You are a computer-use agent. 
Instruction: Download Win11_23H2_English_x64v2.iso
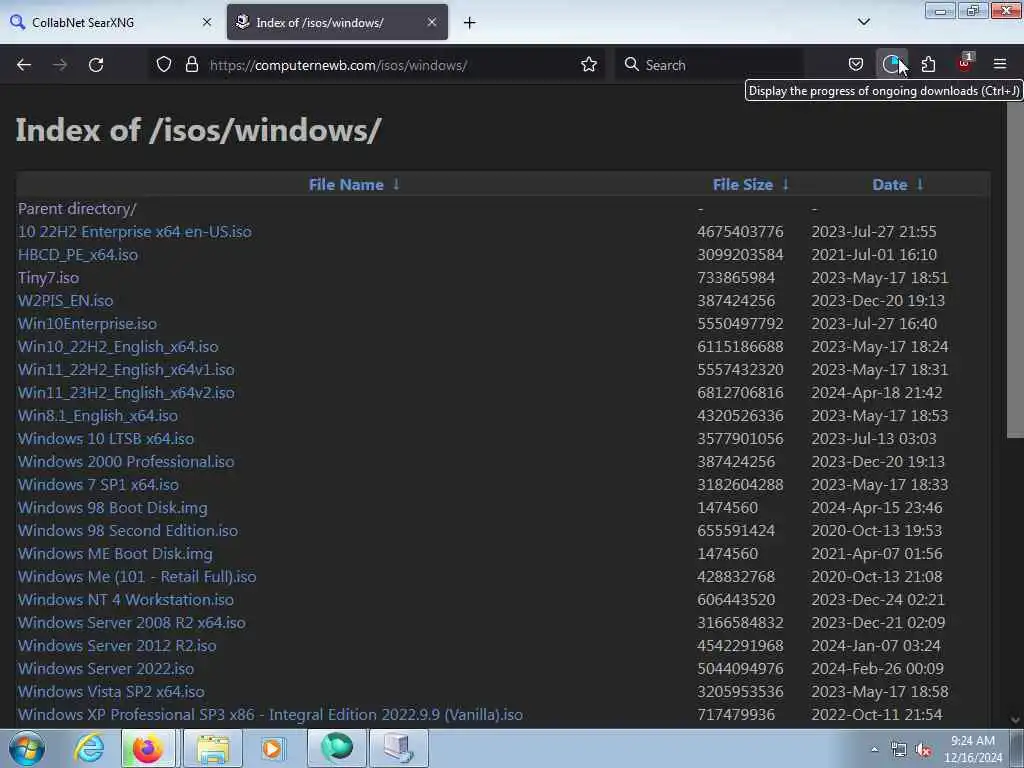pos(126,392)
